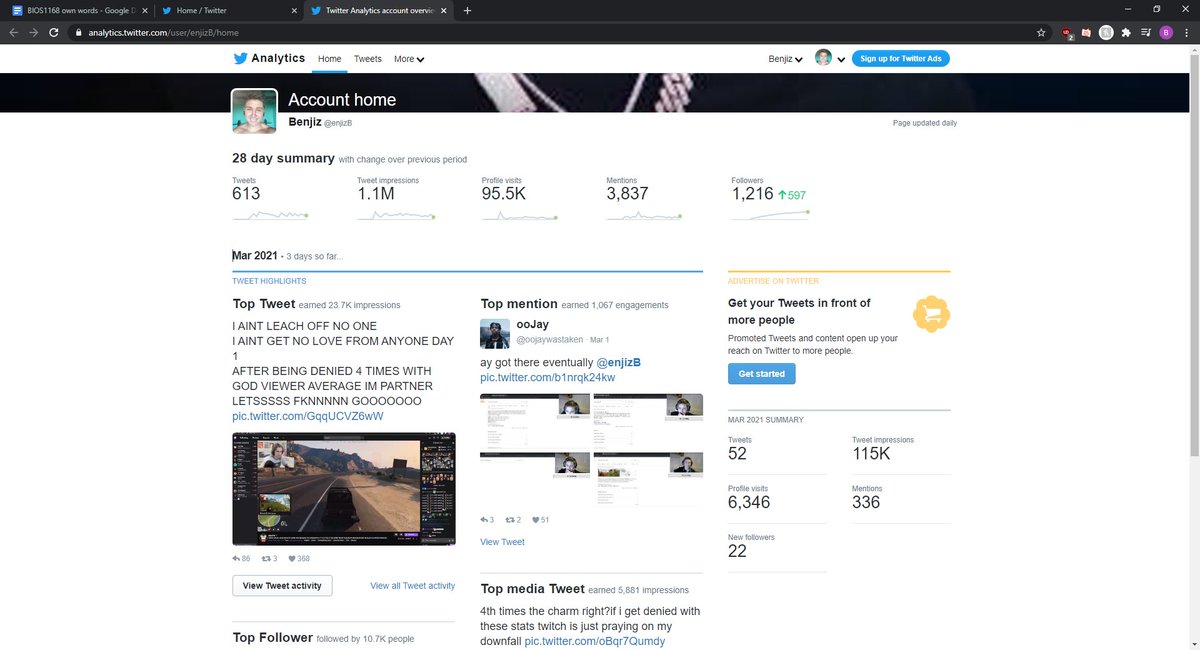Open the new tab plus button
Image resolution: width=1200 pixels, height=650 pixels.
pos(467,10)
